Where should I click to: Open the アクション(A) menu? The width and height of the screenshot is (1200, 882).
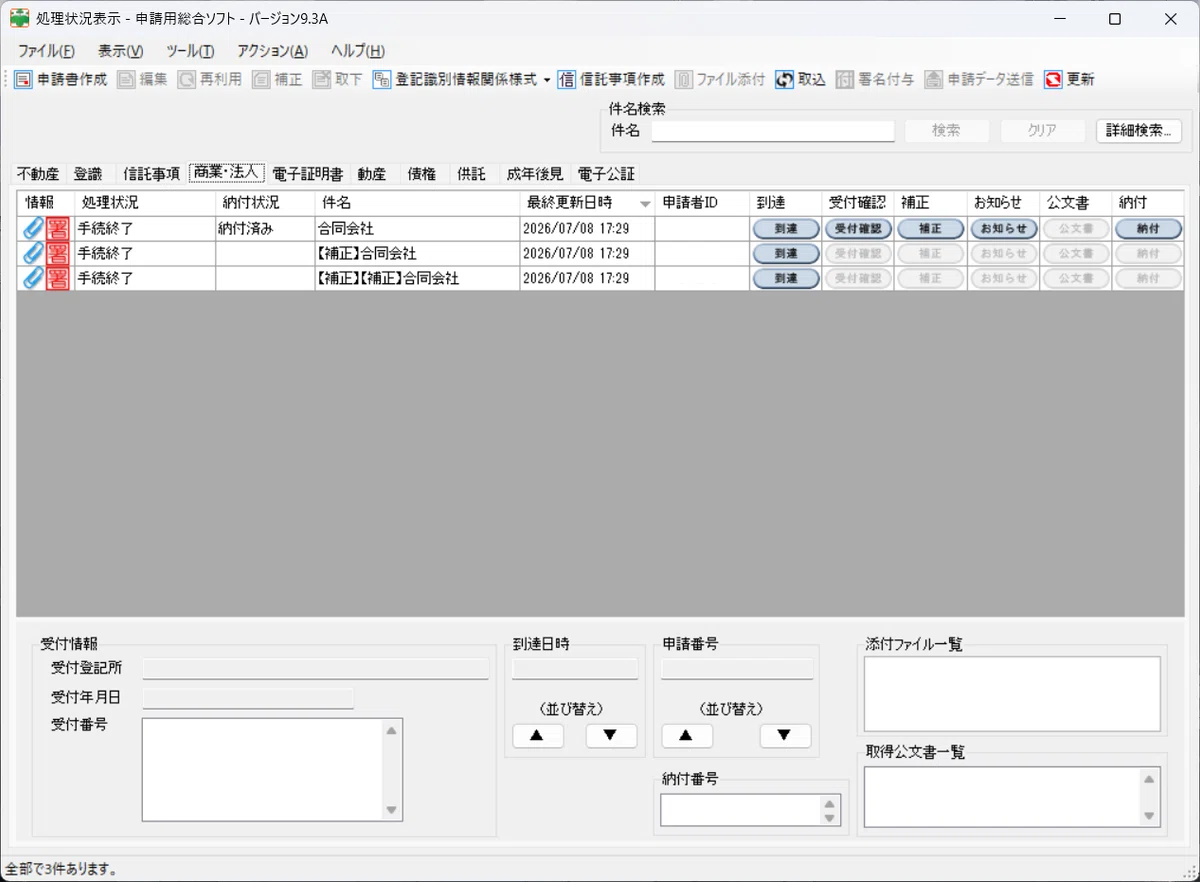pyautogui.click(x=273, y=51)
